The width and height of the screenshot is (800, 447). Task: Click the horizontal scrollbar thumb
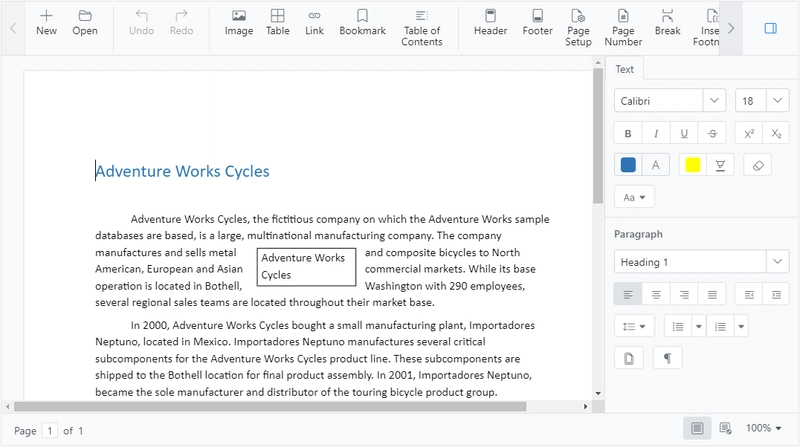[x=270, y=406]
